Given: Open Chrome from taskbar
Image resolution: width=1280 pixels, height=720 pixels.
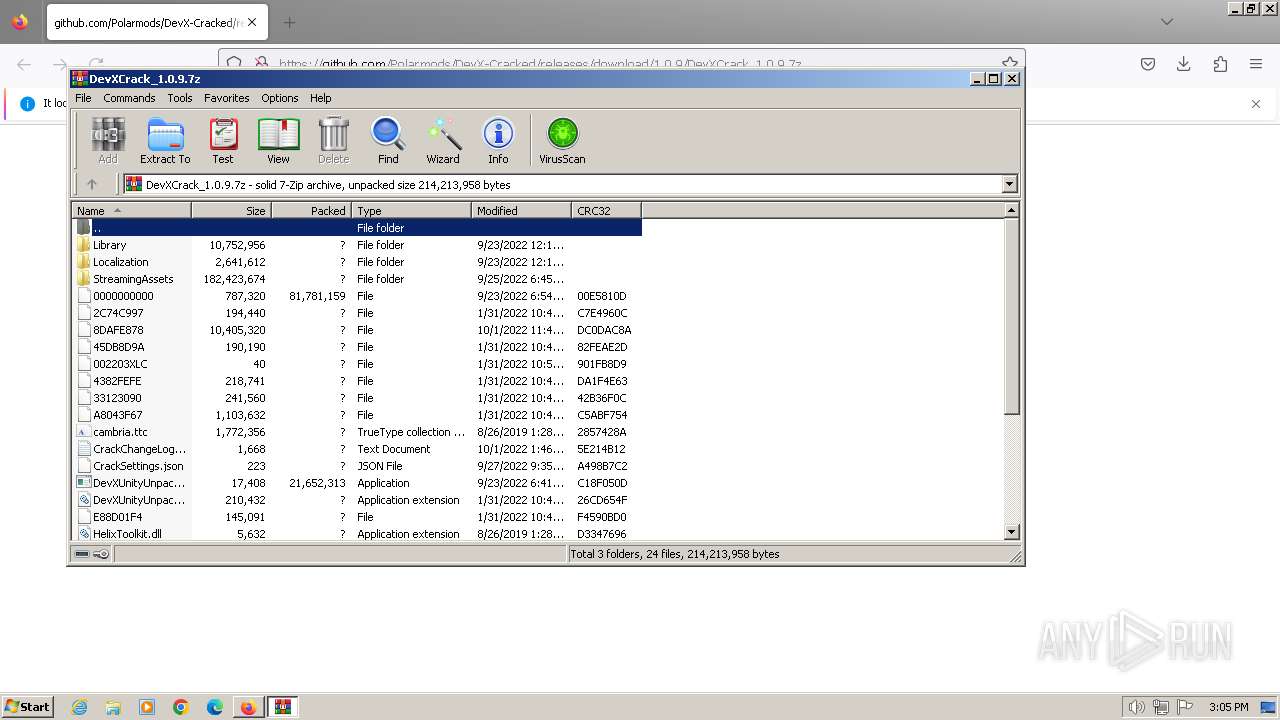Looking at the screenshot, I should 181,707.
